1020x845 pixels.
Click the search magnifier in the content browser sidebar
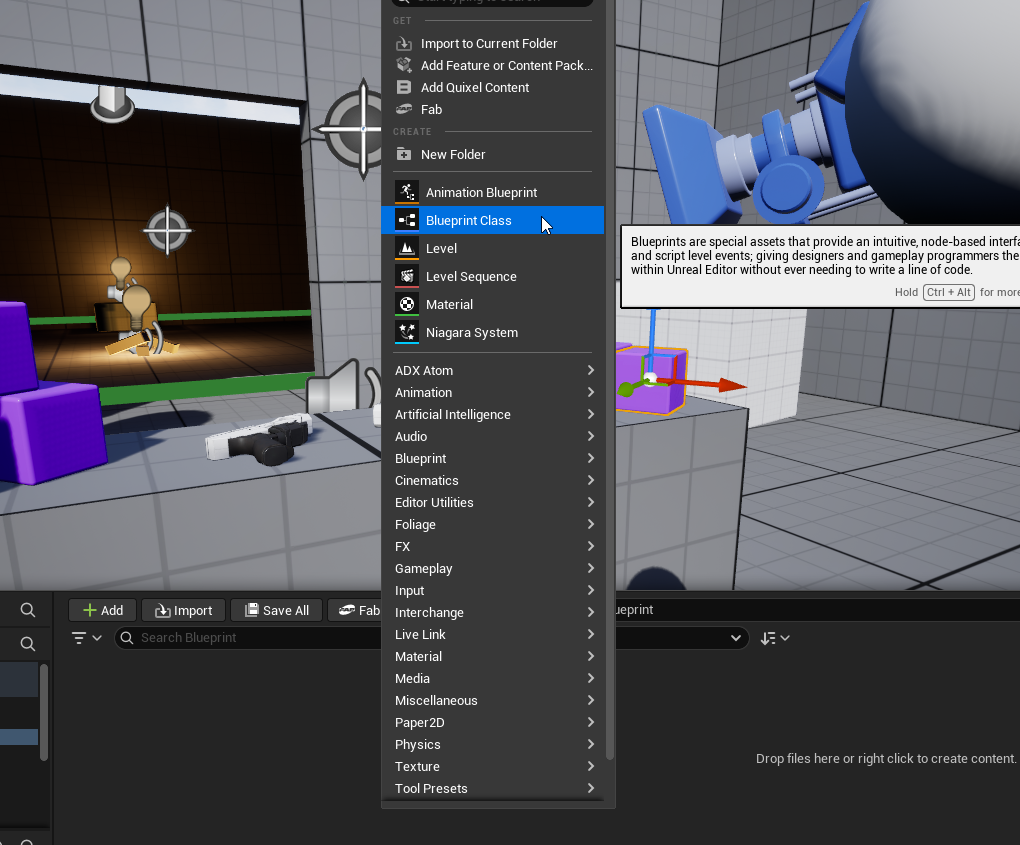pos(27,610)
